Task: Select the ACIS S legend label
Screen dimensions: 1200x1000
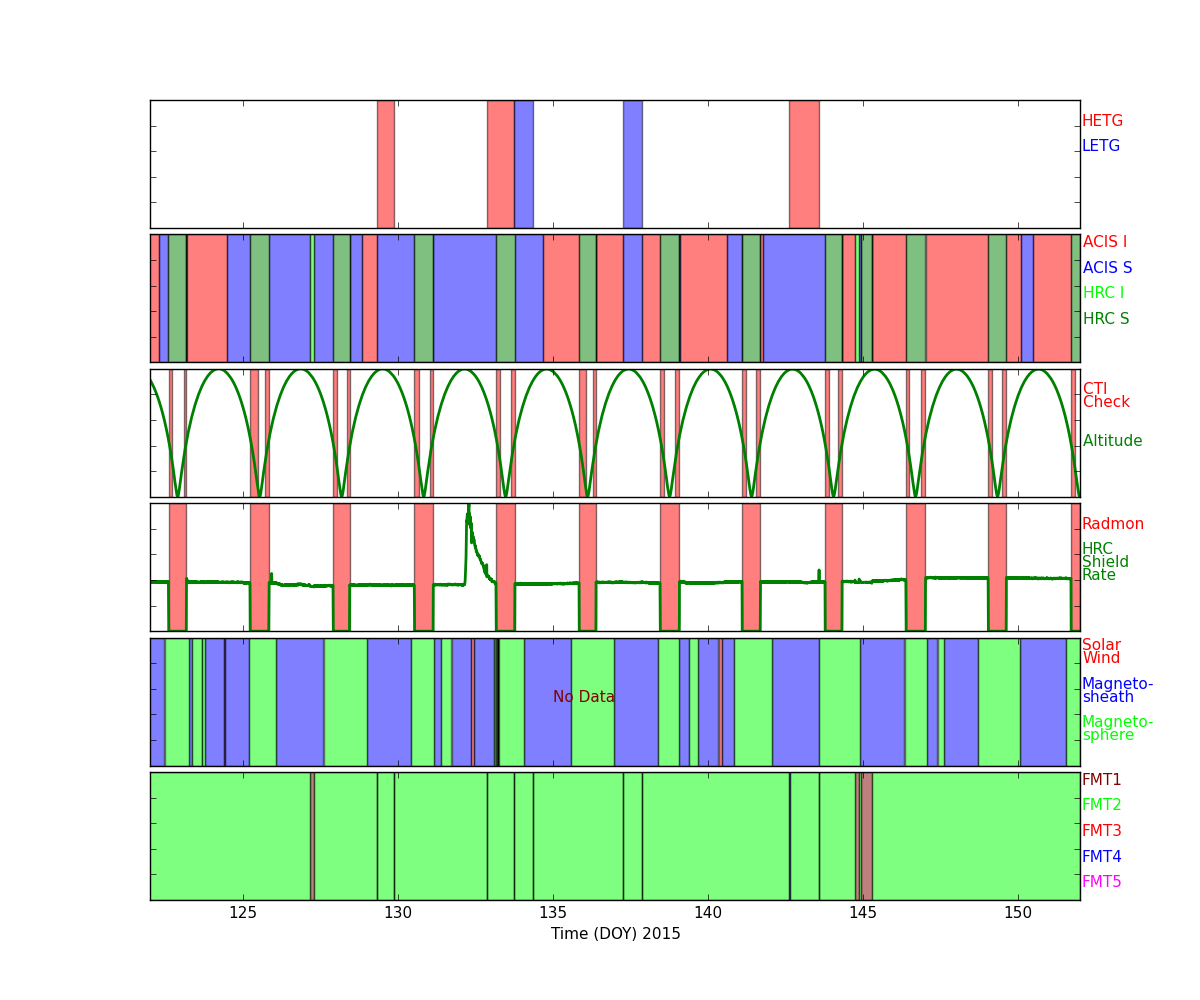Action: (x=1107, y=268)
